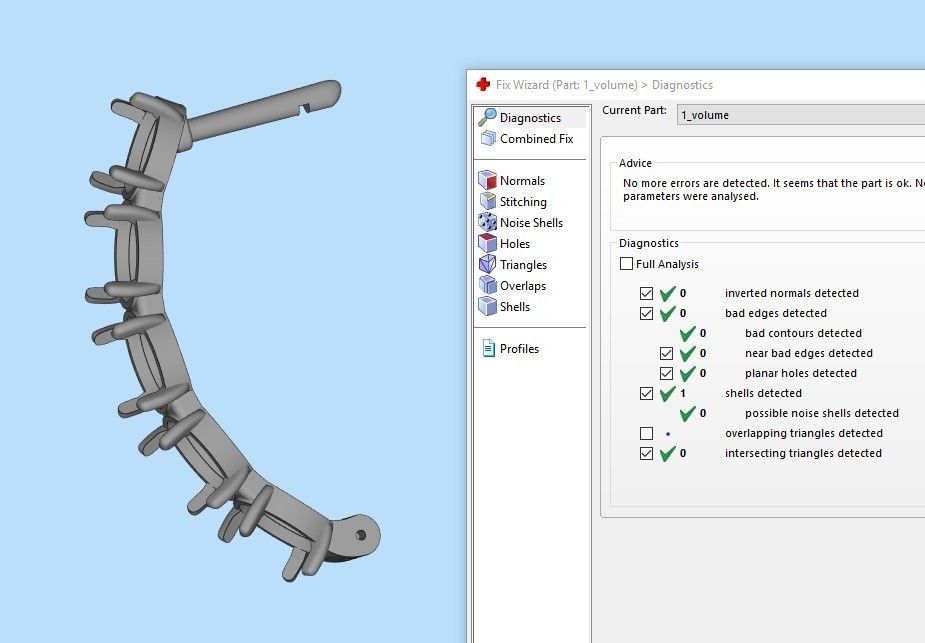Click the 'near bad edges detected' text
Screen dimensions: 925x643
[x=809, y=353]
